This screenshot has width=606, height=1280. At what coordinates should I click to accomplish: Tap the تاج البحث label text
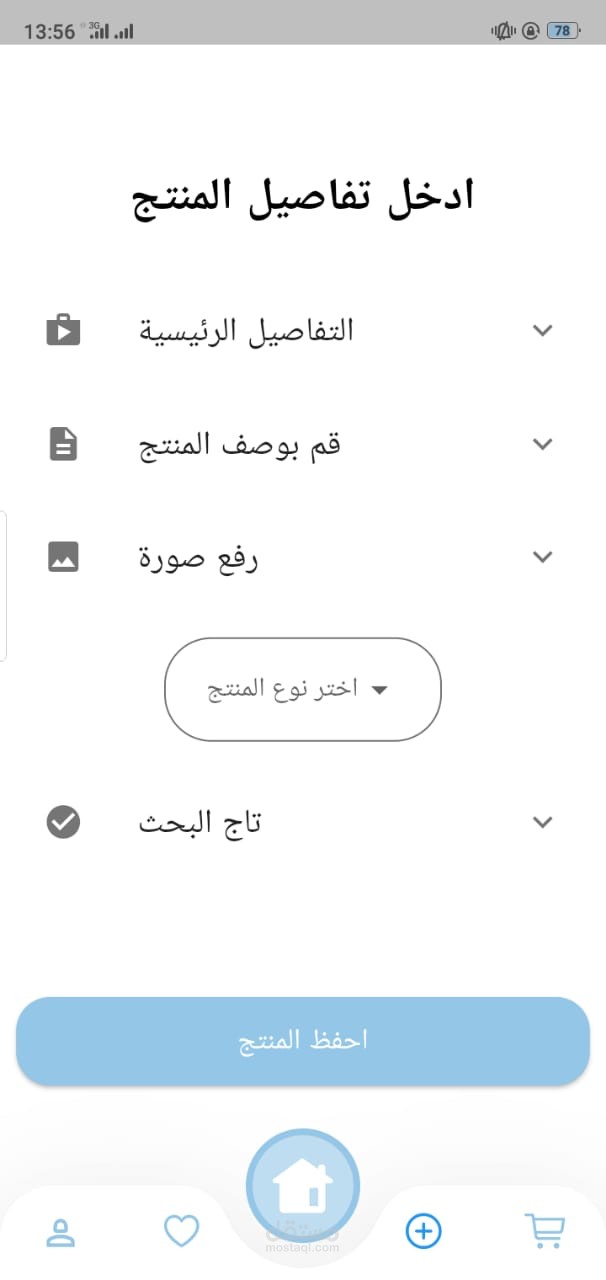(199, 823)
